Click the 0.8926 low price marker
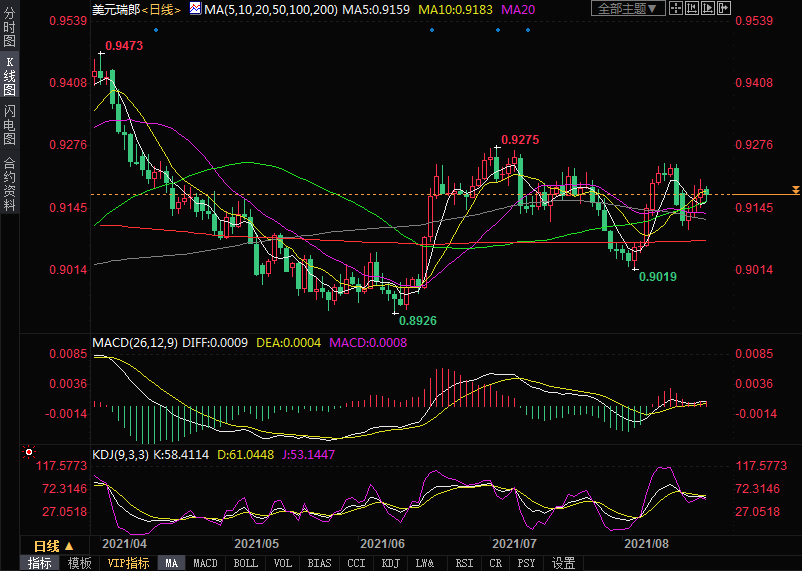 tap(417, 320)
